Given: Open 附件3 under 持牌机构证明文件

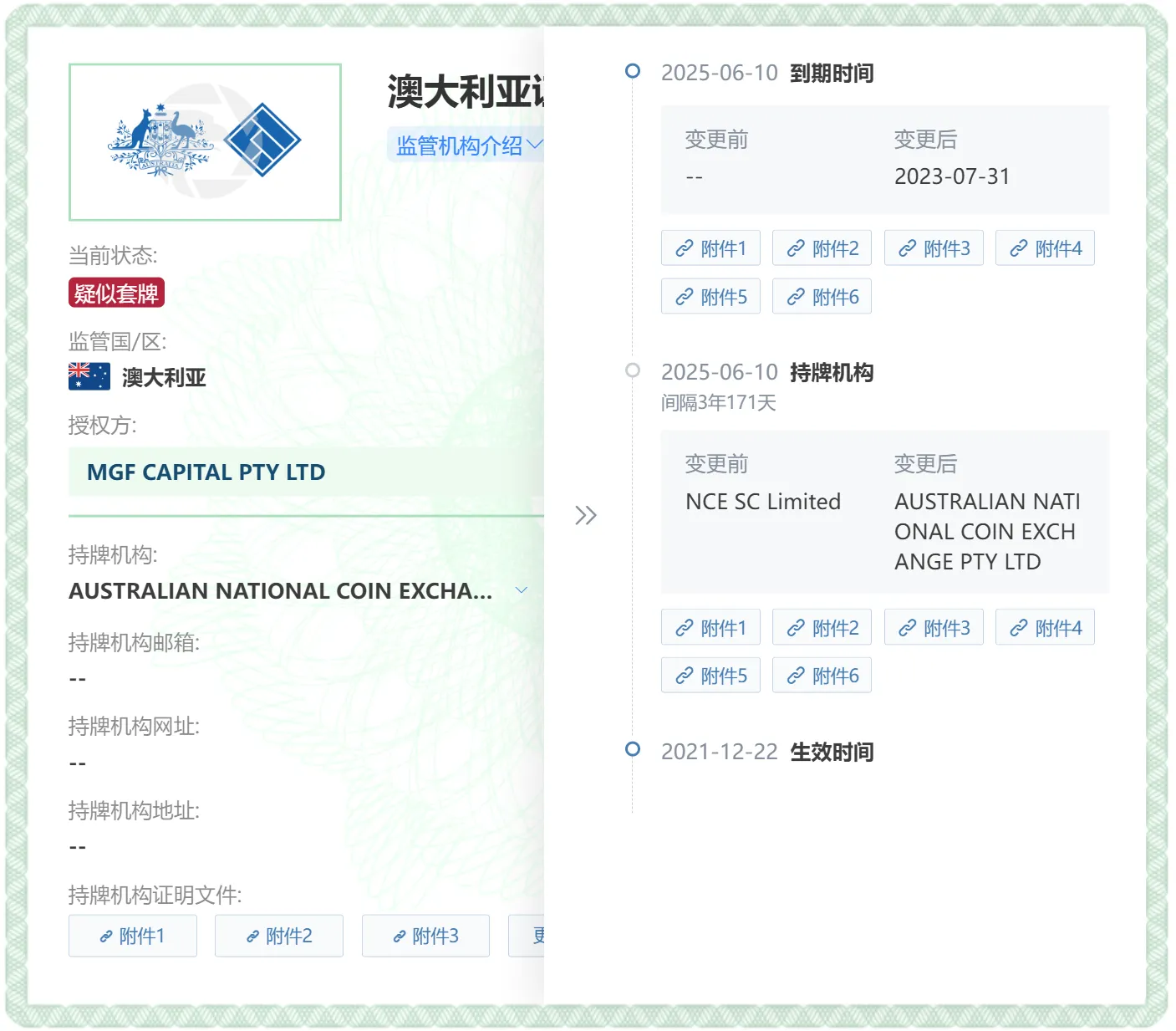Looking at the screenshot, I should click(x=425, y=936).
